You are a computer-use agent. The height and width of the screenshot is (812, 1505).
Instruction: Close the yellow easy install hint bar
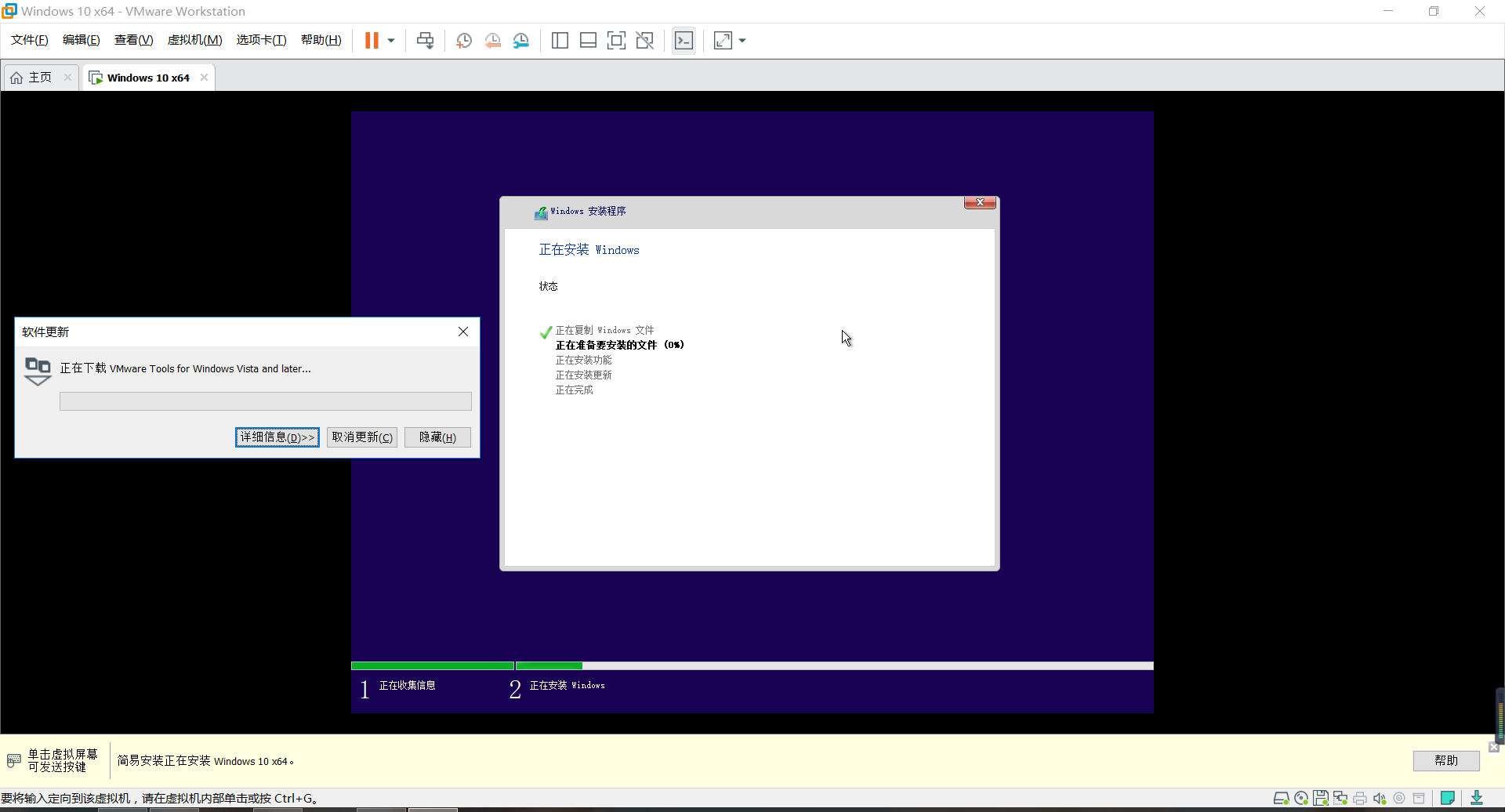coord(1494,747)
